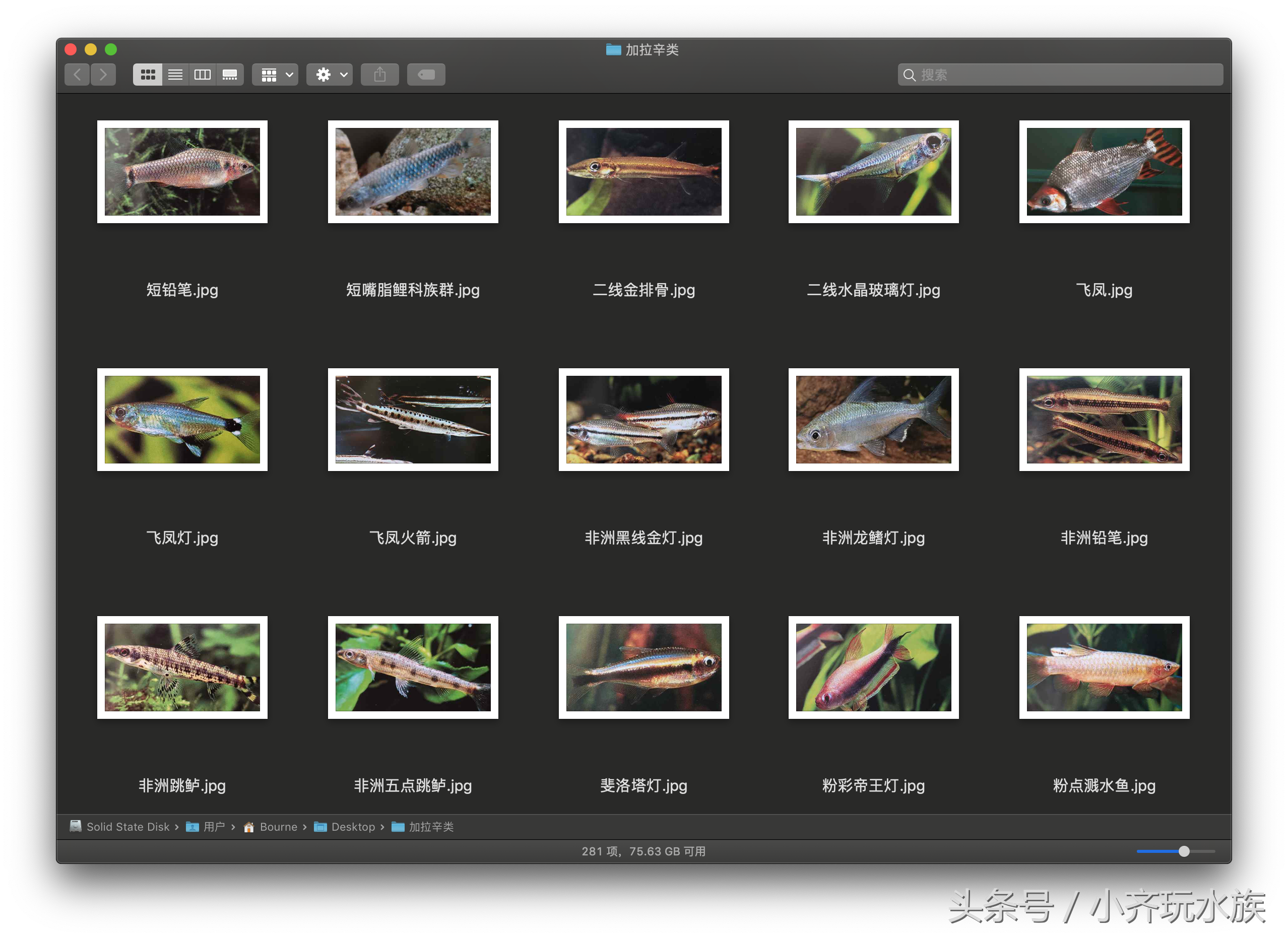1288x938 pixels.
Task: Select the 飞凤火箭.jpg thumbnail
Action: (x=413, y=420)
